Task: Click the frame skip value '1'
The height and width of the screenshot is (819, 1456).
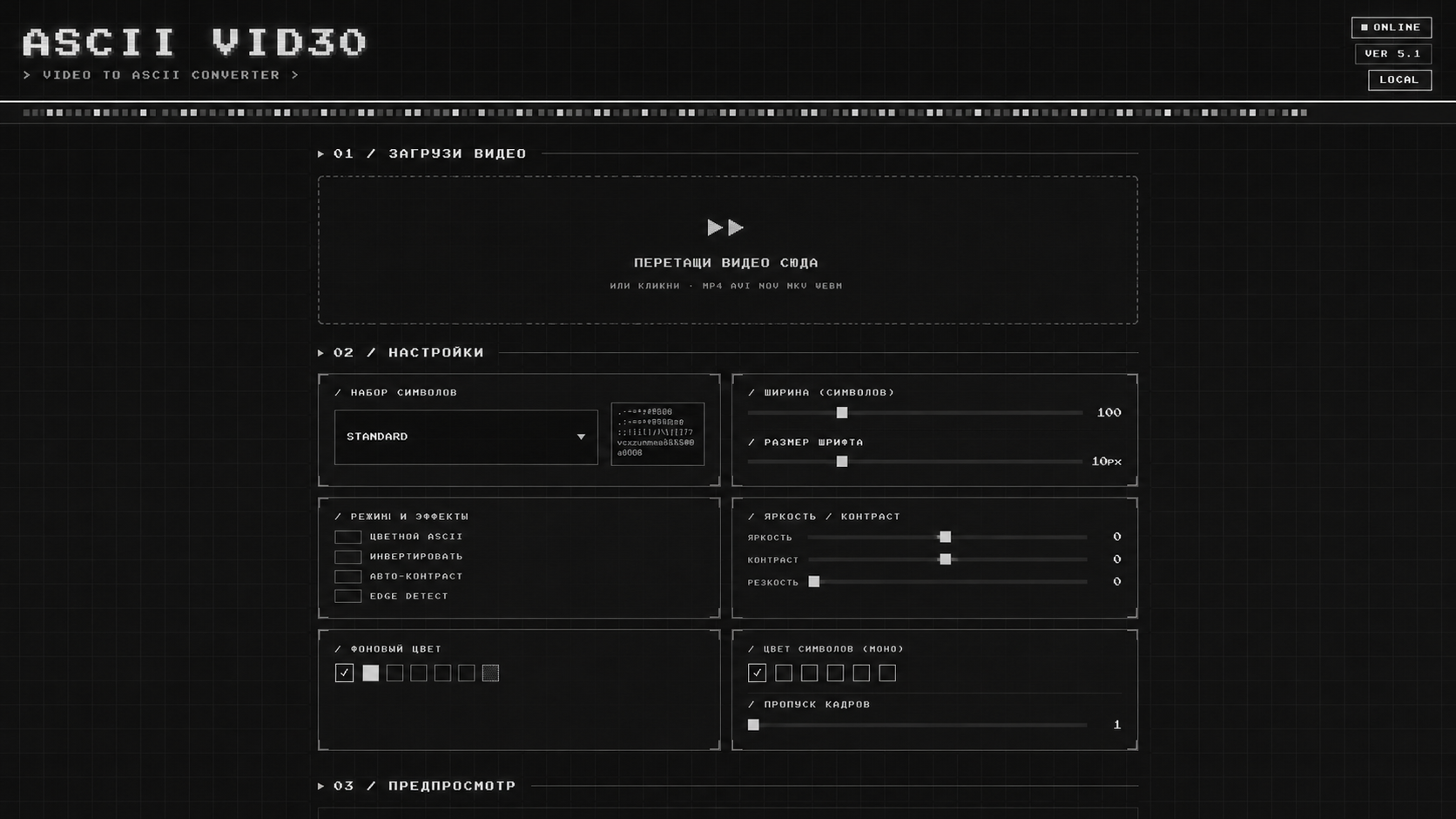Action: [x=1117, y=724]
